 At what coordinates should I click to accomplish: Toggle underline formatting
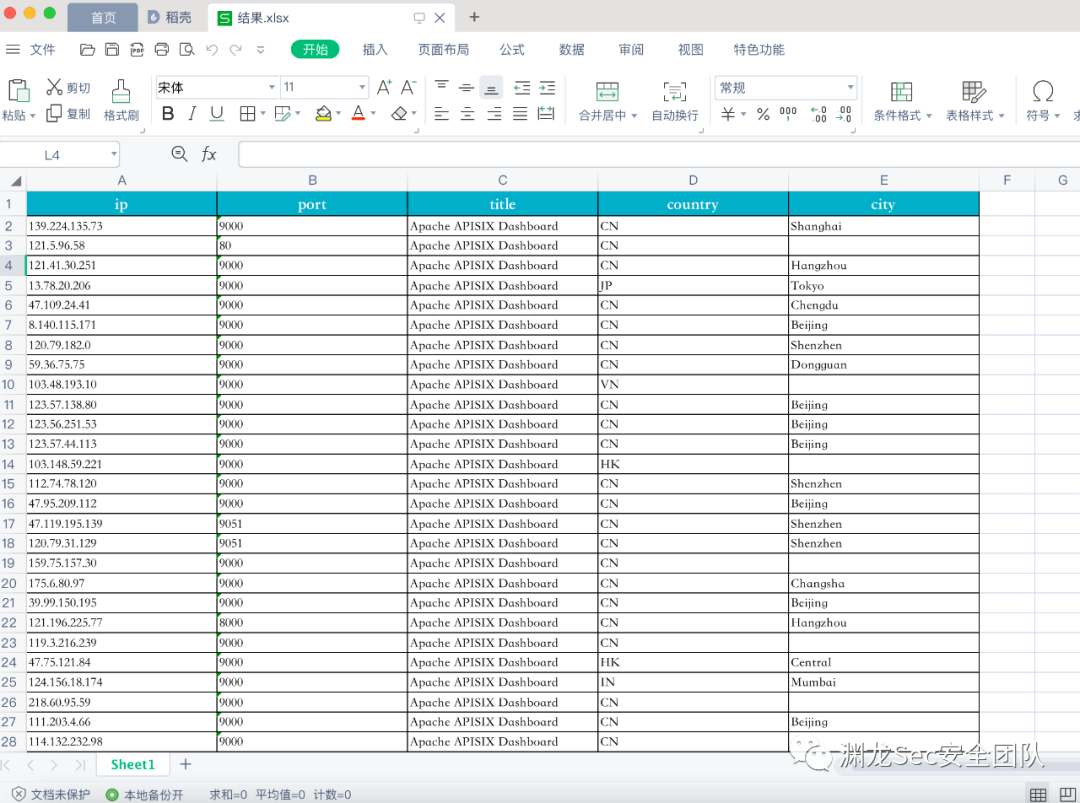[x=217, y=114]
